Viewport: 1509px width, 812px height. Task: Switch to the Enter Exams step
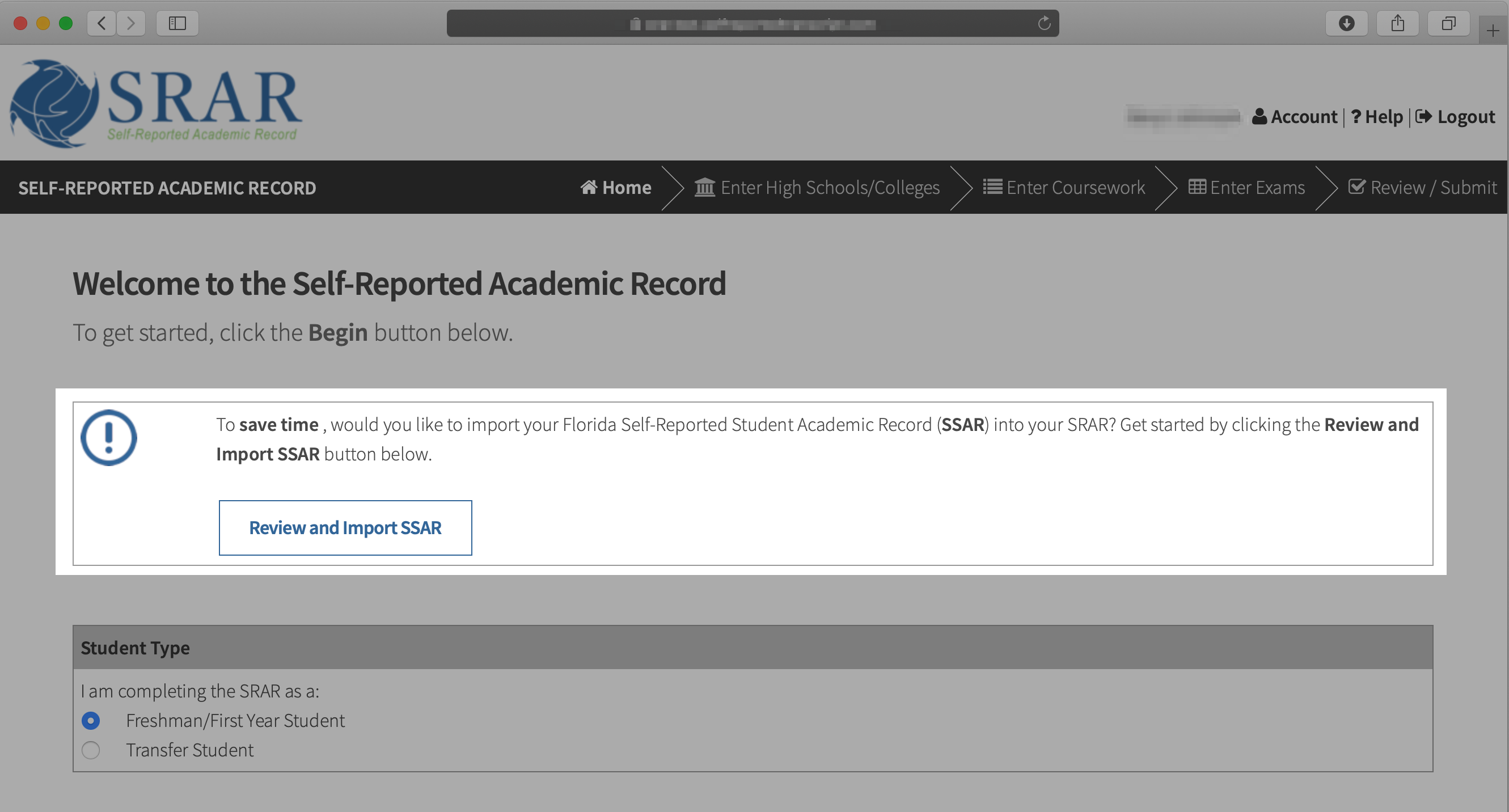coord(1246,188)
